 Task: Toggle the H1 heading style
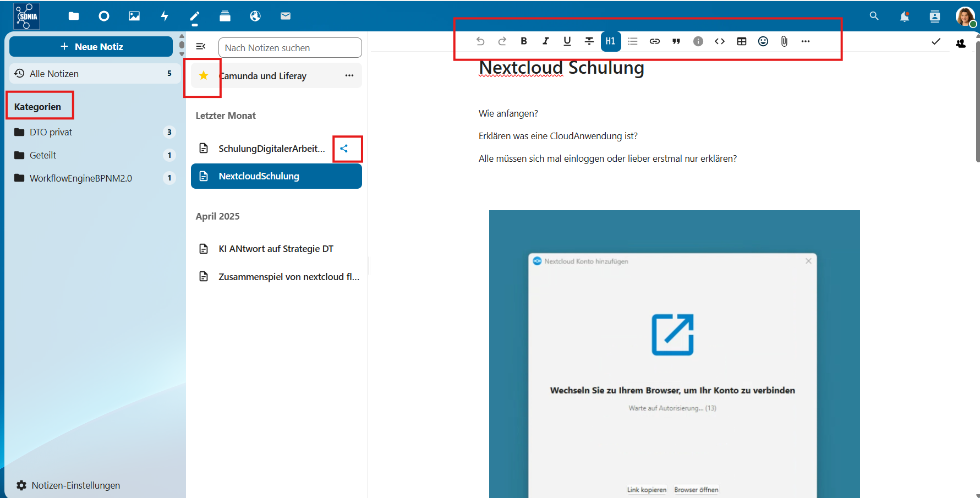point(610,41)
